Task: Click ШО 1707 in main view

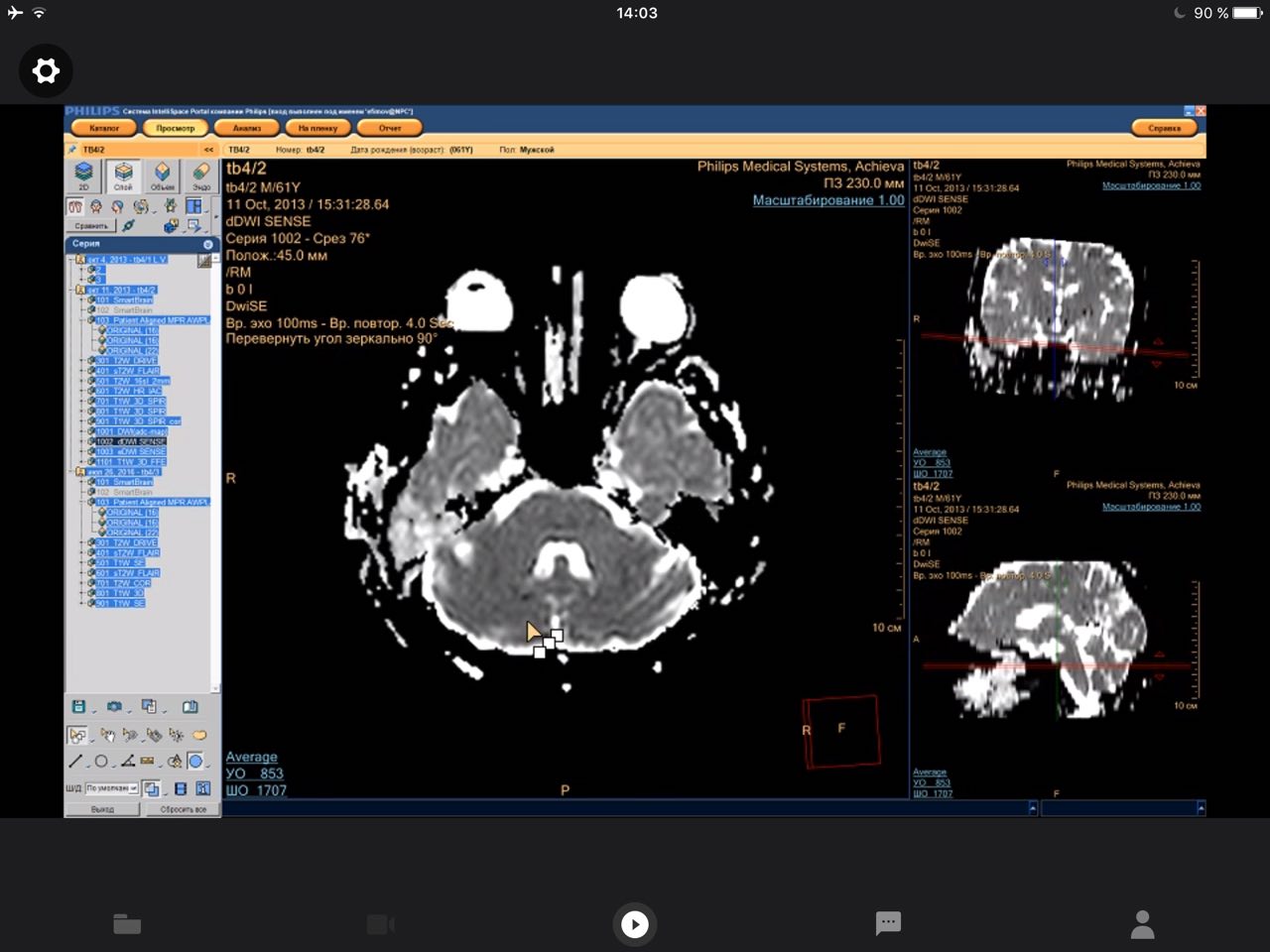Action: coord(256,790)
